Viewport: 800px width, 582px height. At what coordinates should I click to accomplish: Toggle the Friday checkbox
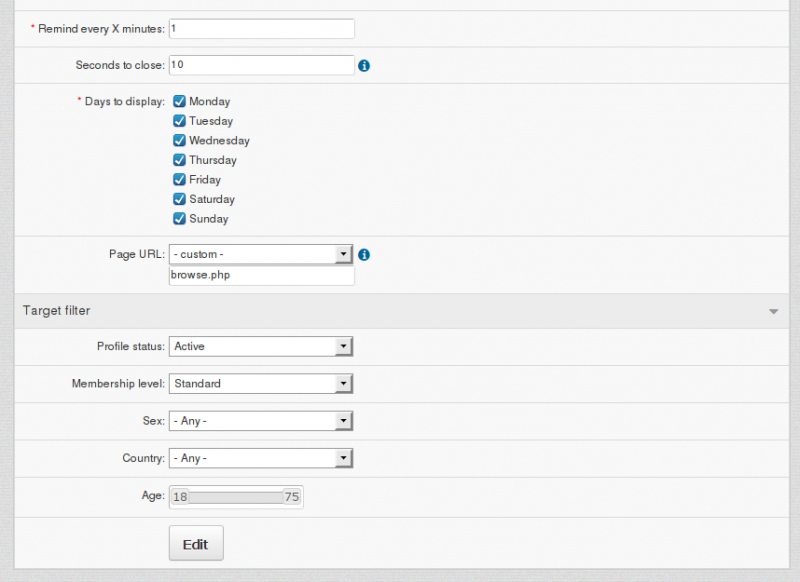coord(180,180)
